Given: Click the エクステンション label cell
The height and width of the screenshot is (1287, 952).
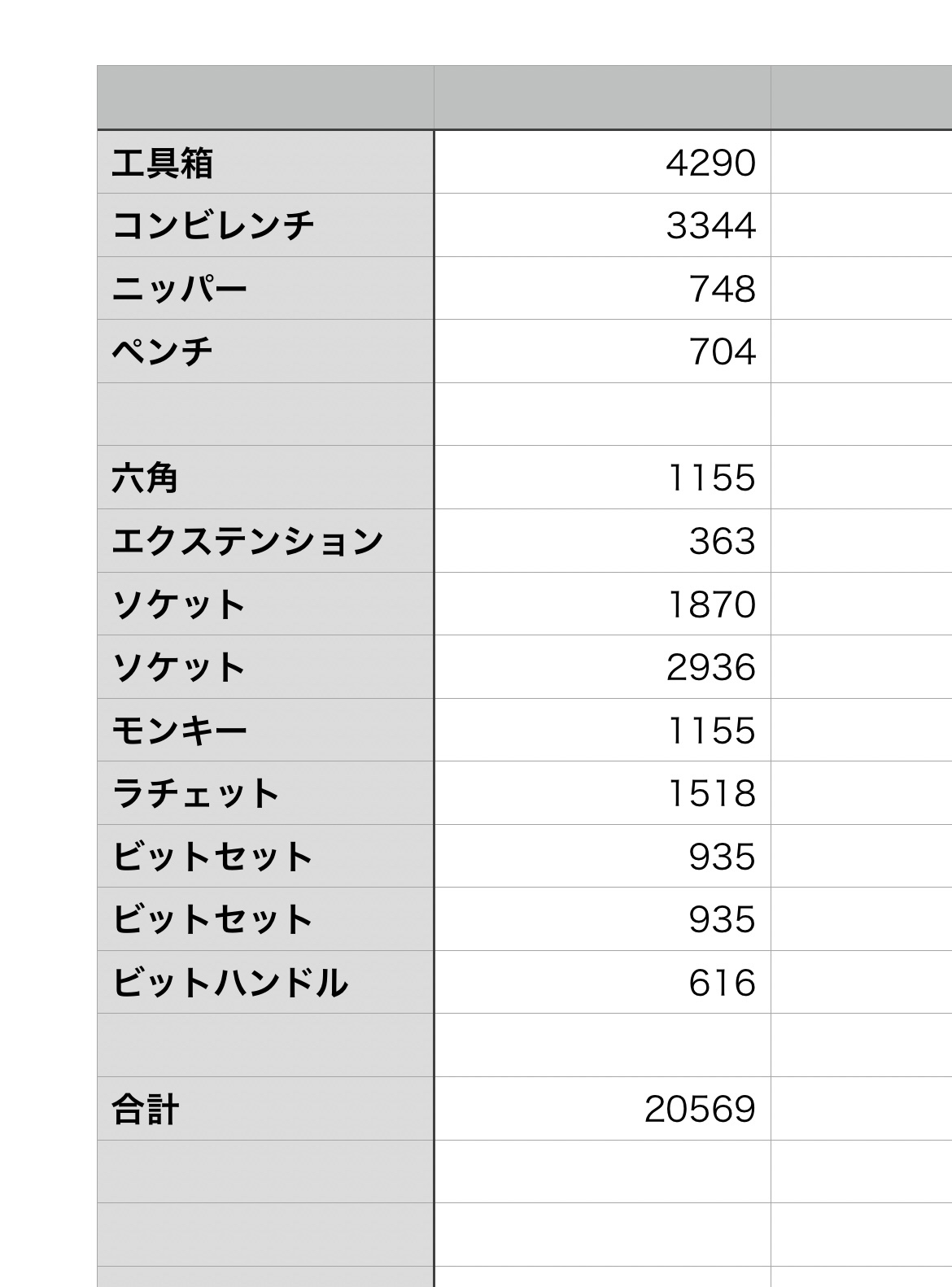Looking at the screenshot, I should [265, 541].
